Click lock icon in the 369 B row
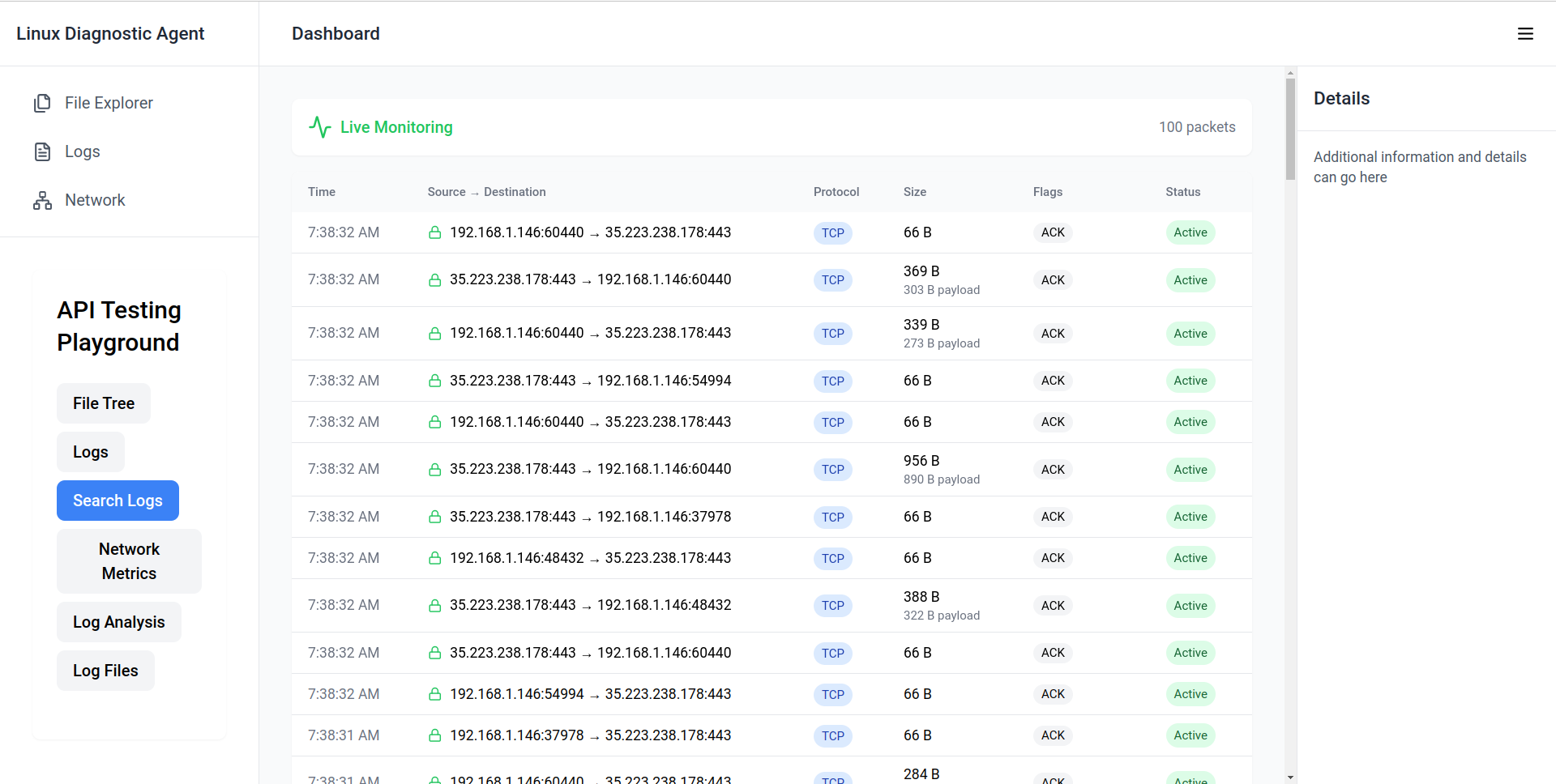This screenshot has width=1556, height=784. tap(435, 280)
